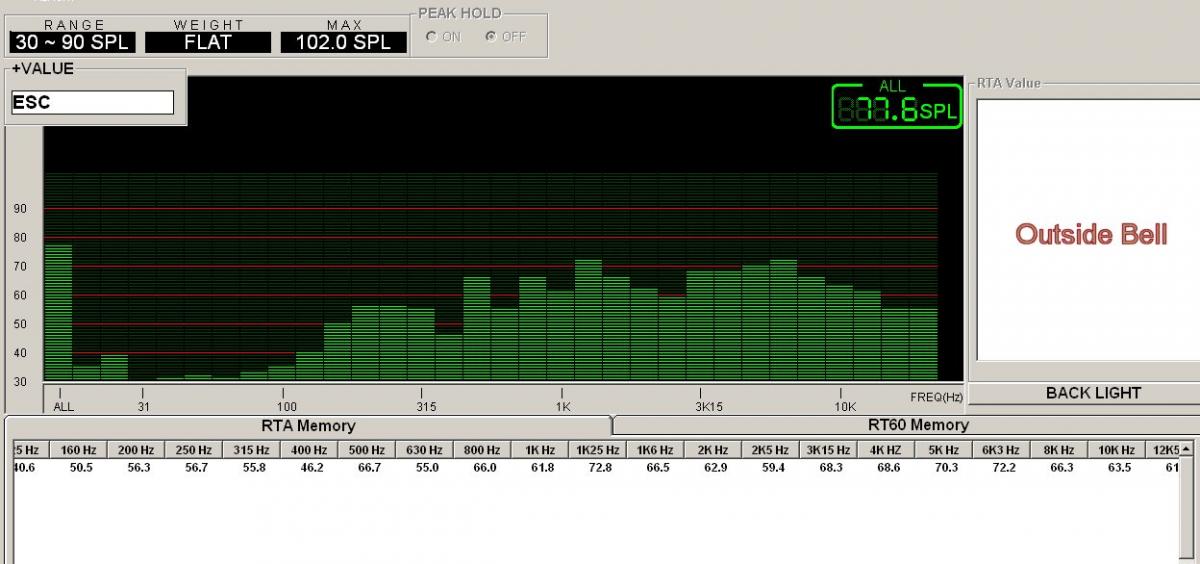The height and width of the screenshot is (564, 1200).
Task: Switch to the RTA Memory tab
Action: [x=308, y=426]
